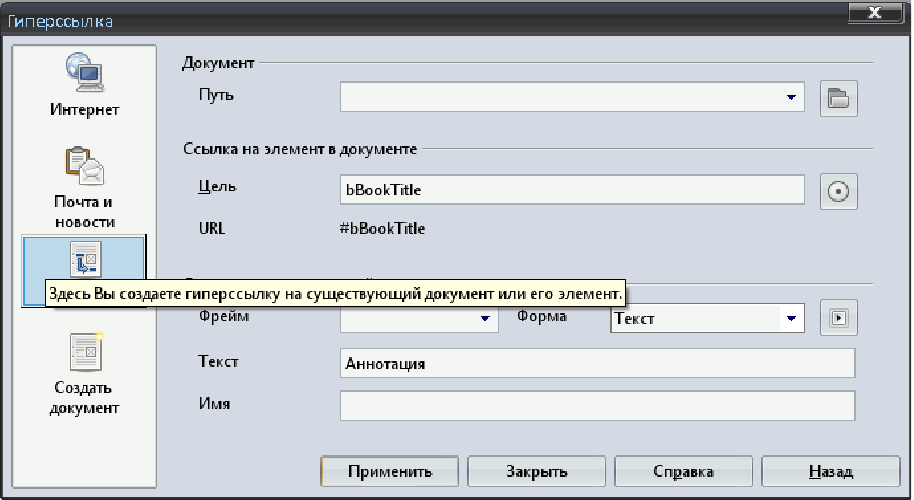The image size is (914, 500).
Task: Expand the Форма dropdown showing Текст
Action: point(792,319)
